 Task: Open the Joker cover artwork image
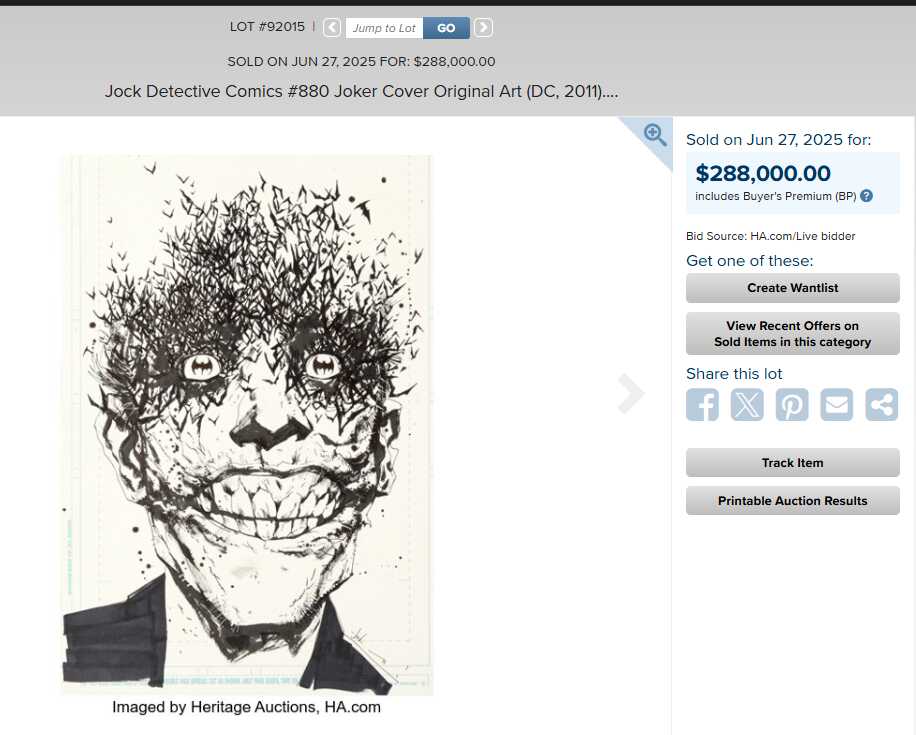click(247, 425)
